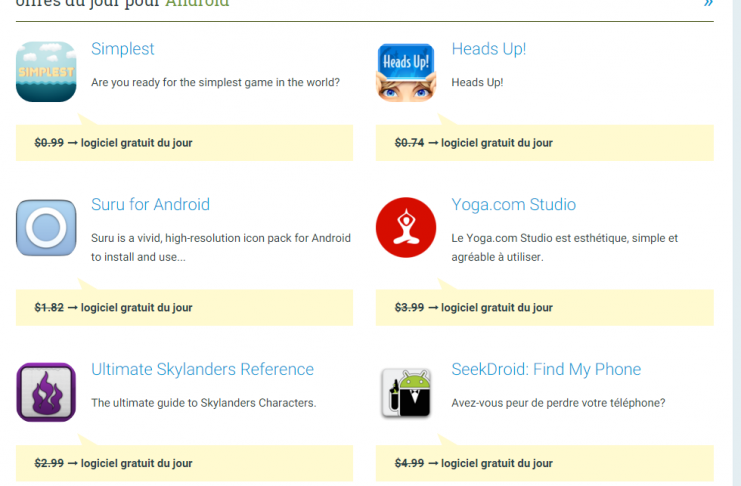Screen dimensions: 741x486
Task: Click the SeekDroid Android robot icon
Action: point(406,393)
